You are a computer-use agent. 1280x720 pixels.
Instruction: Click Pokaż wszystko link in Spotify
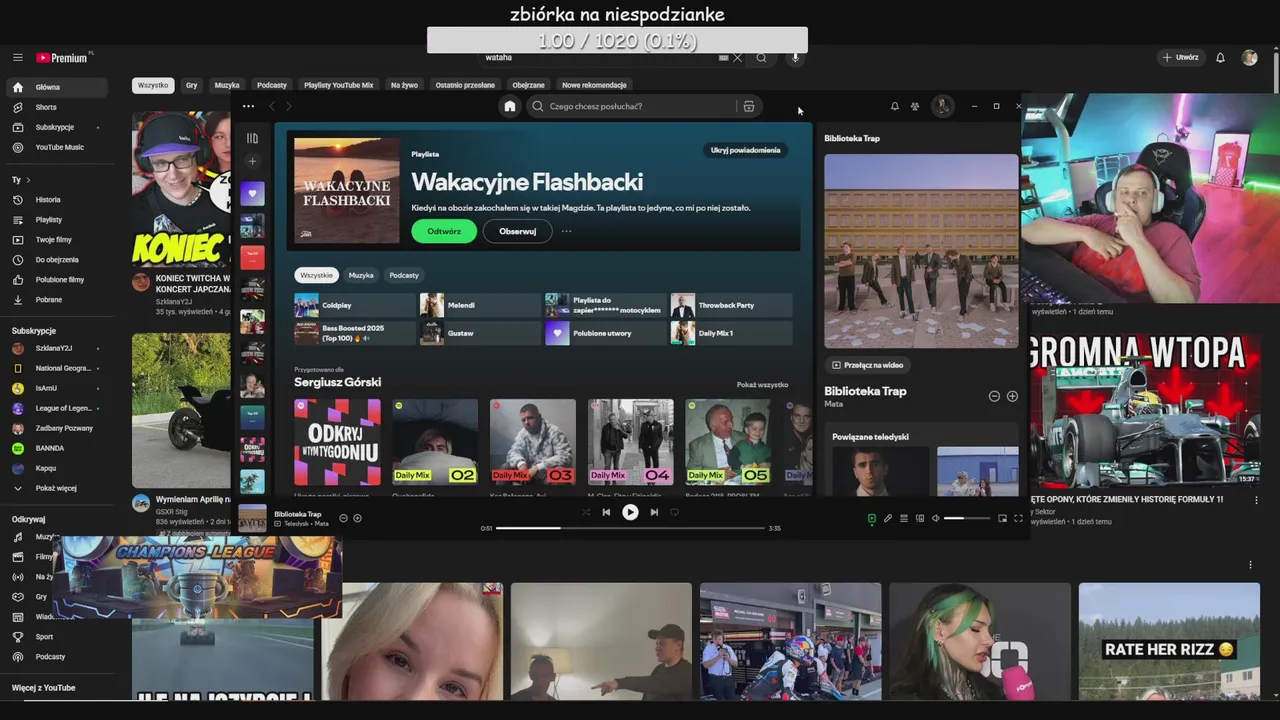click(x=762, y=385)
